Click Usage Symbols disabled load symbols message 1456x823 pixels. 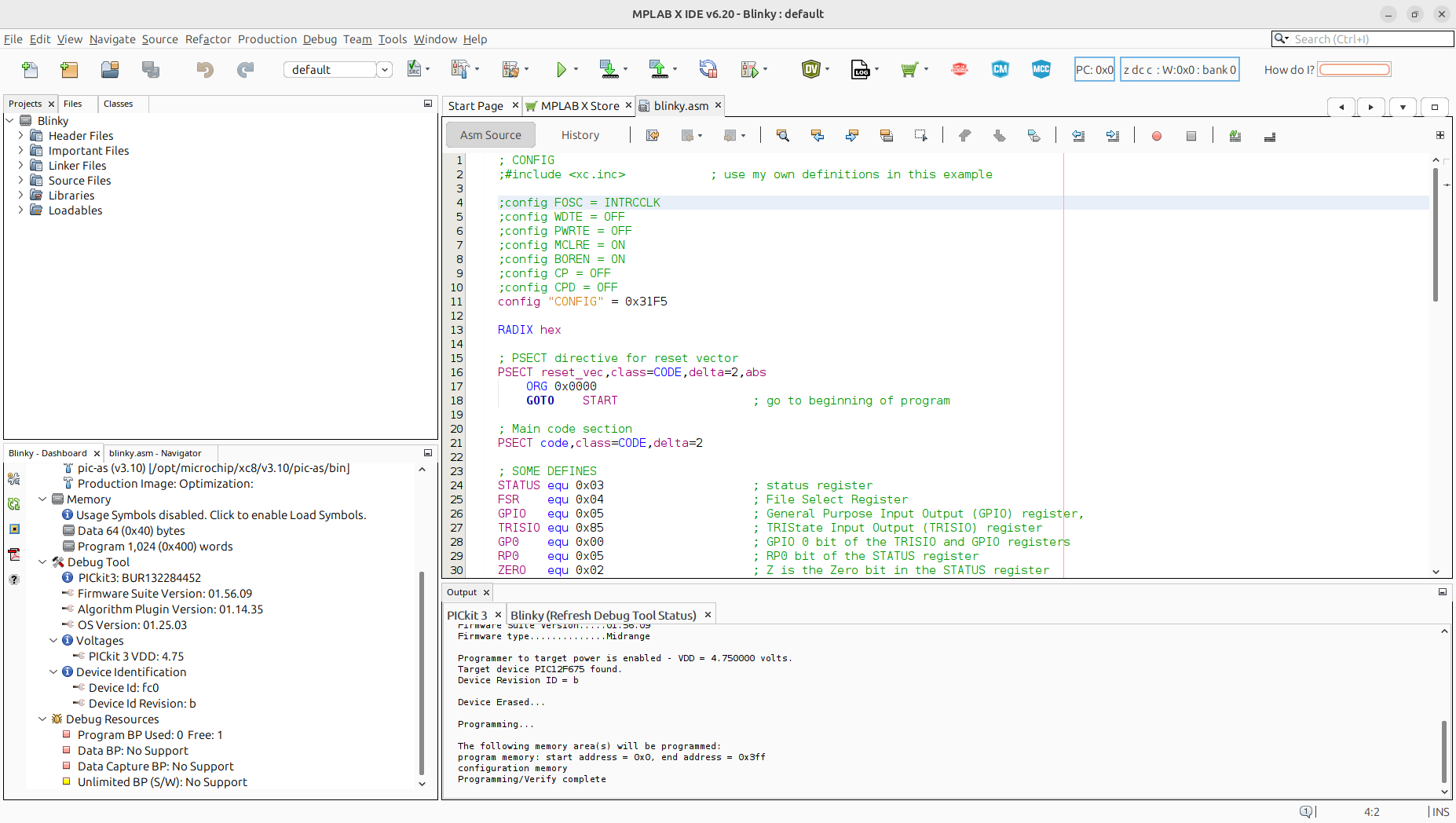221,515
